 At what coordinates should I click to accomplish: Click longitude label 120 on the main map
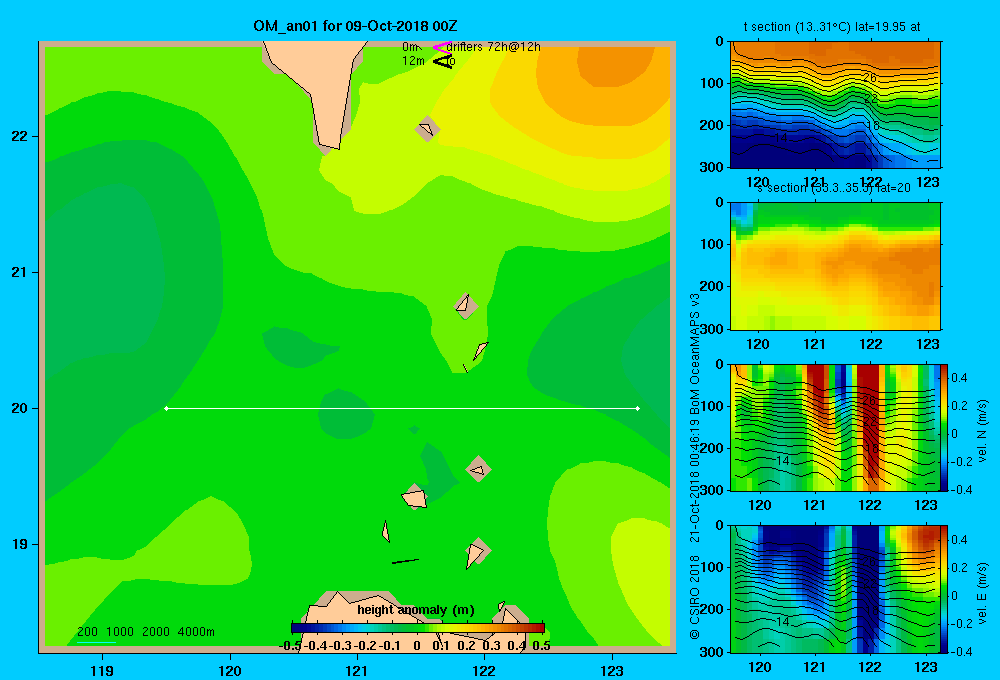point(230,670)
